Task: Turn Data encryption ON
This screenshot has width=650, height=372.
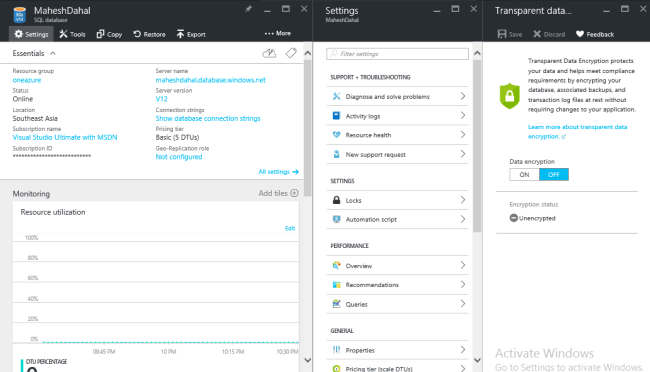Action: point(524,175)
